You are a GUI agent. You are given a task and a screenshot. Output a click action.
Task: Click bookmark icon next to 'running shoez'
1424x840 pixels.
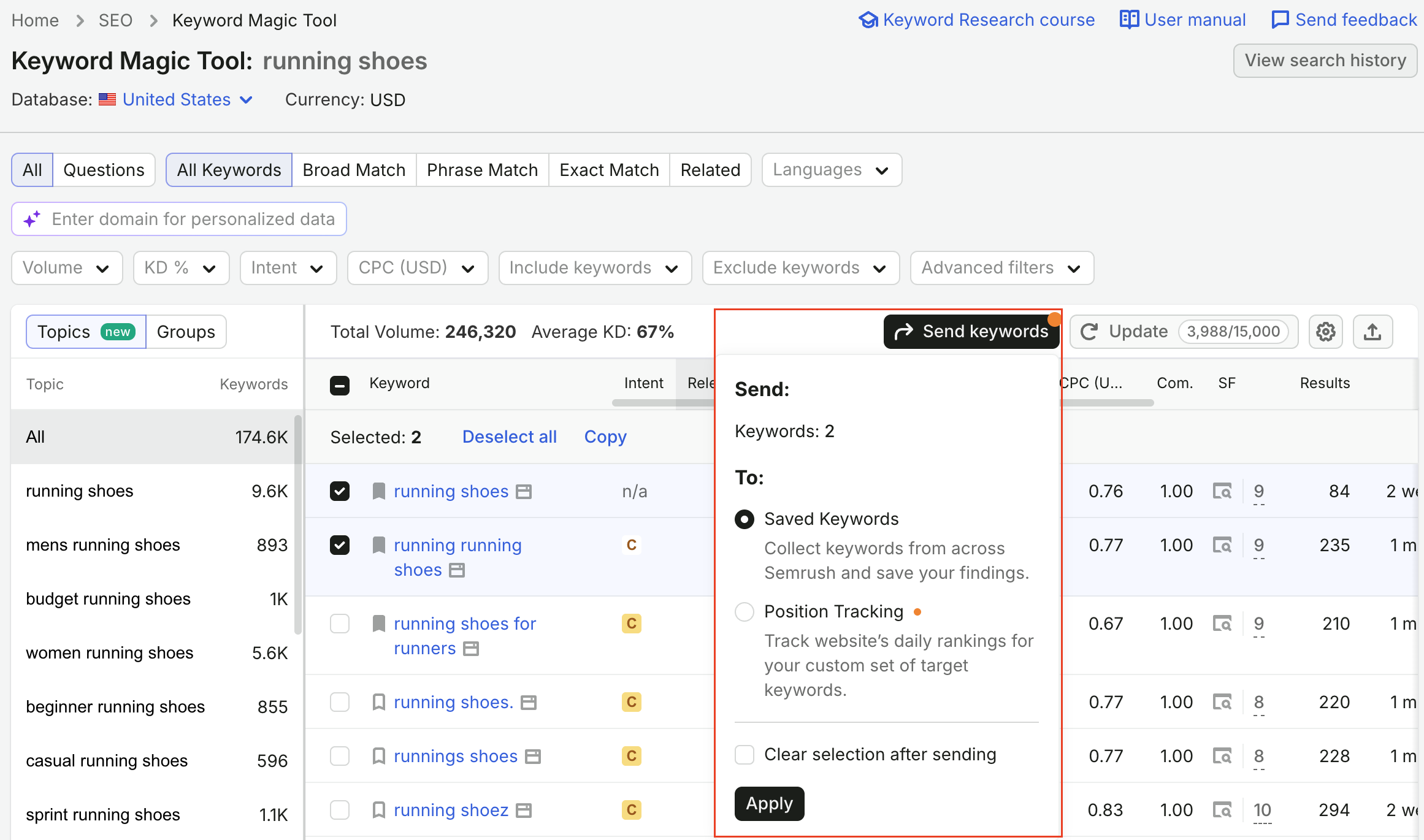(x=379, y=810)
